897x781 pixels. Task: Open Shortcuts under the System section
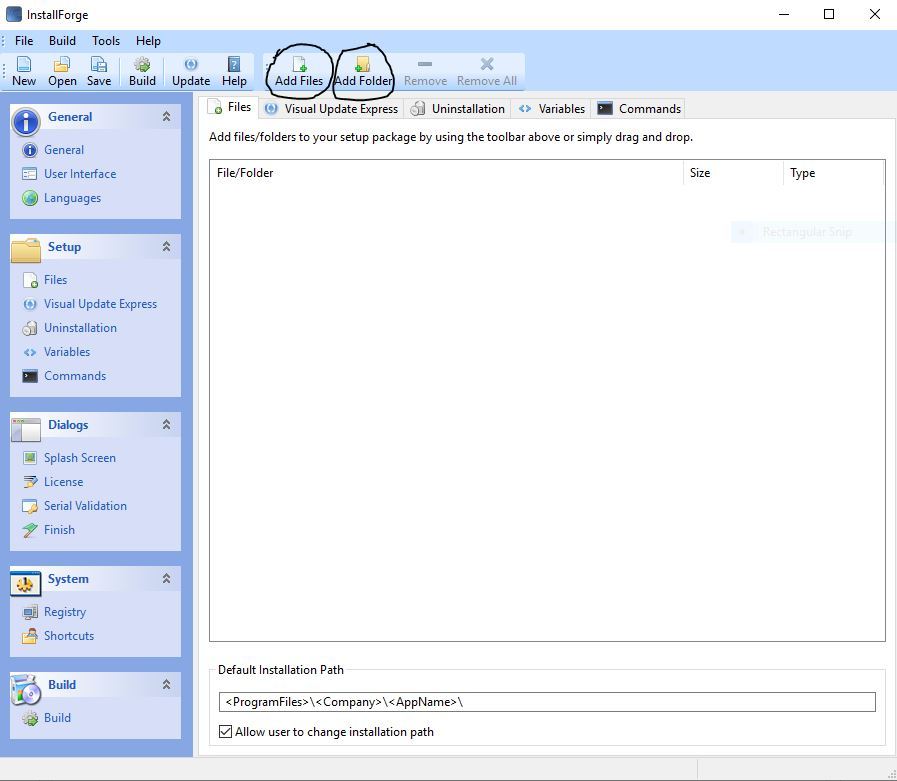tap(69, 636)
